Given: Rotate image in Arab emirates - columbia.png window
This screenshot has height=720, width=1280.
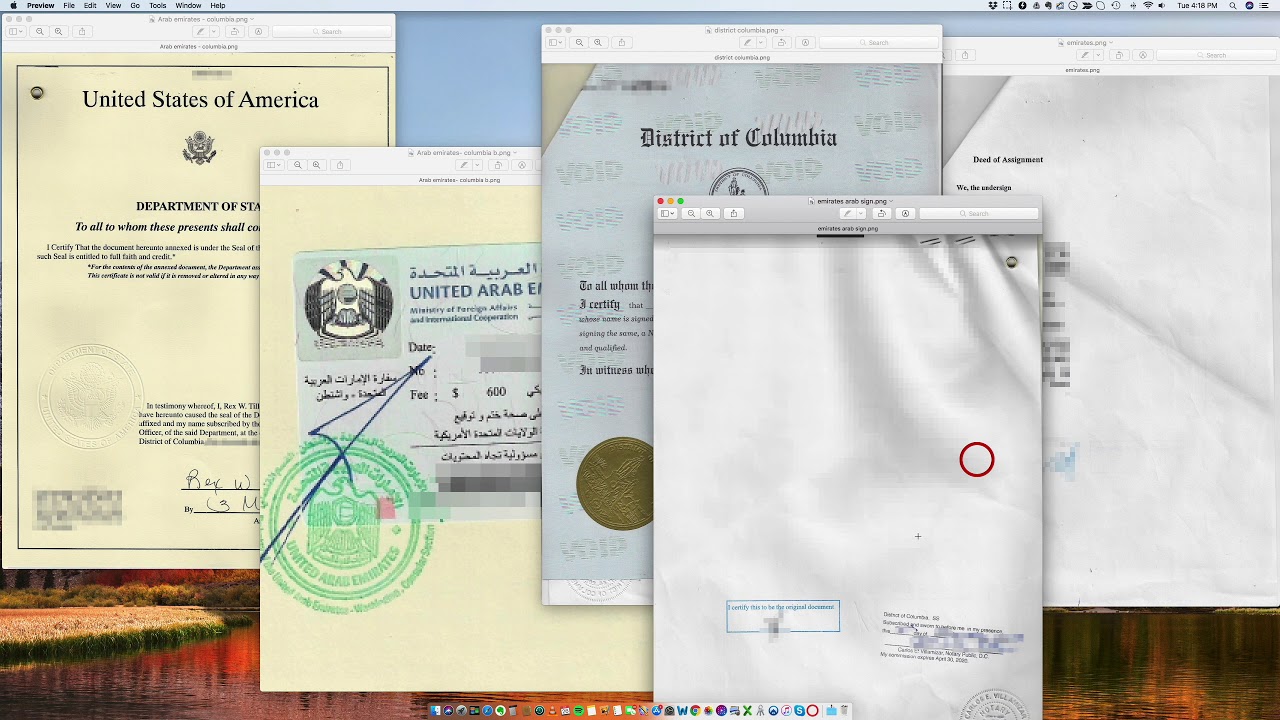Looking at the screenshot, I should tap(235, 31).
